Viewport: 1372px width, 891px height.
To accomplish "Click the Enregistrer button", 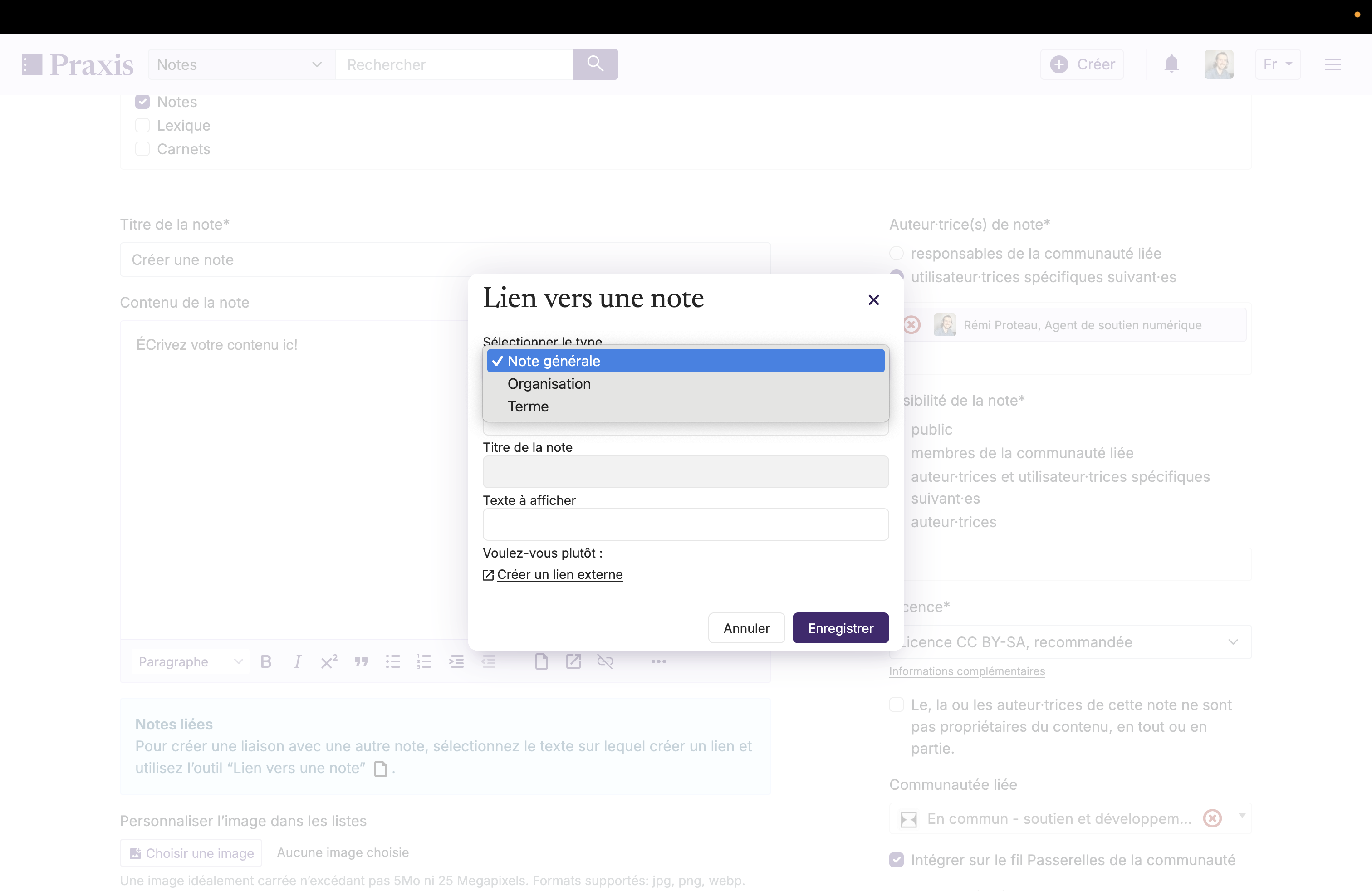I will click(840, 627).
